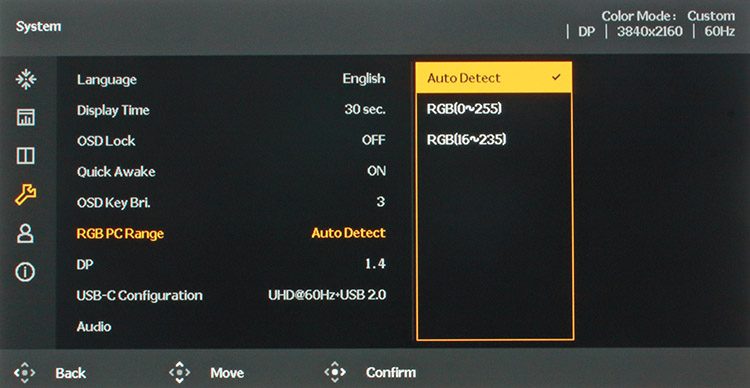This screenshot has height=388, width=750.
Task: Click the orange Auto Detect current value
Action: pos(349,233)
